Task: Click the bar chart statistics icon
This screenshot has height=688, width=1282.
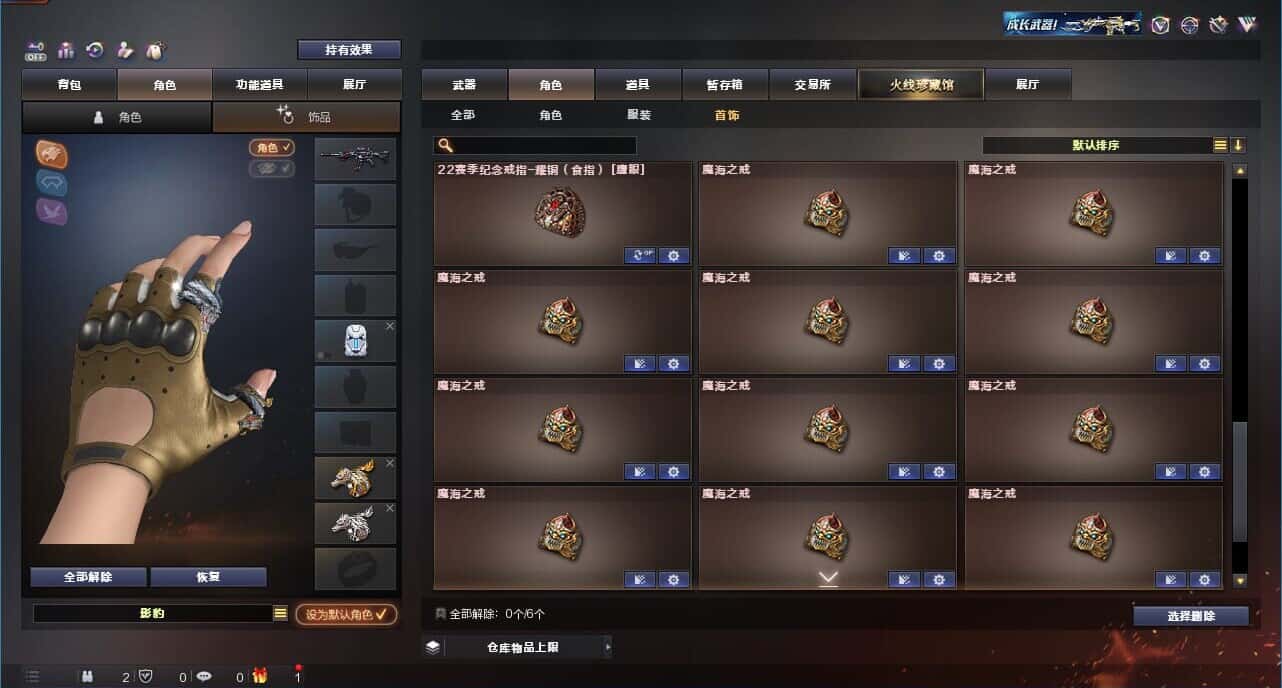Action: point(66,49)
